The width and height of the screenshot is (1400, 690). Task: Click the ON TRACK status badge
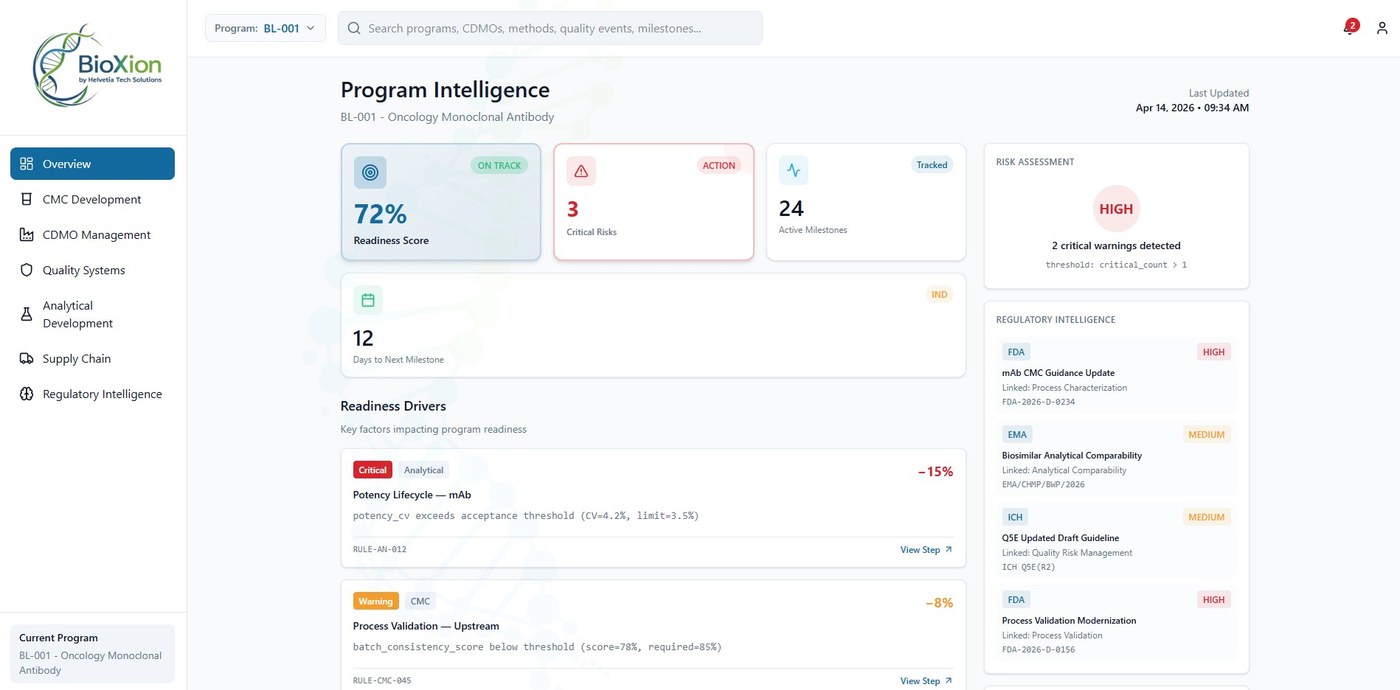(498, 165)
